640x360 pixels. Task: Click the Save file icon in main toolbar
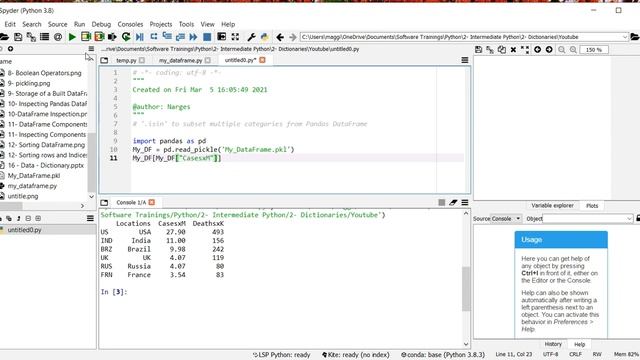coord(18,37)
